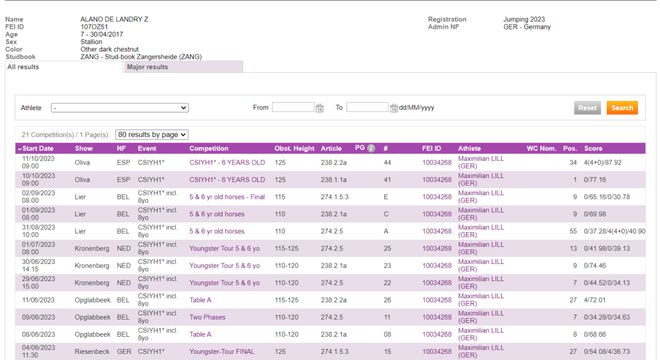
Task: Click the orange Search button
Action: point(622,108)
